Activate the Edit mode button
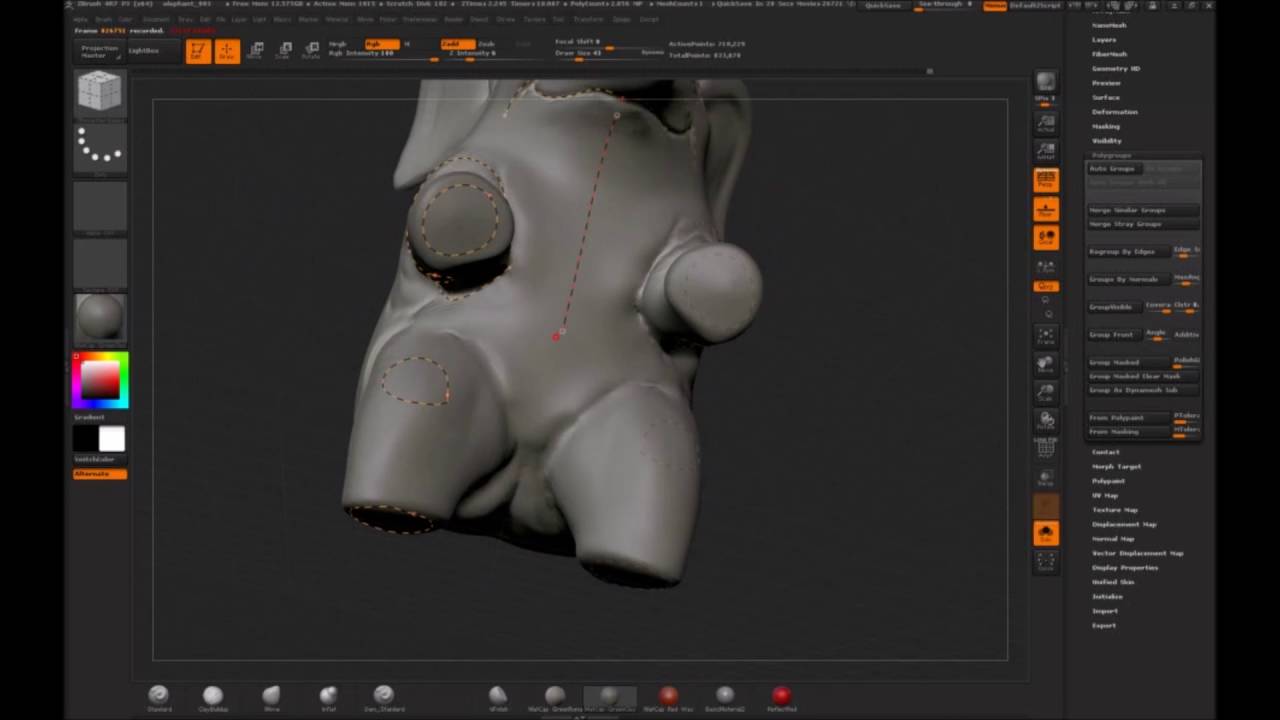The image size is (1280, 720). [x=198, y=51]
